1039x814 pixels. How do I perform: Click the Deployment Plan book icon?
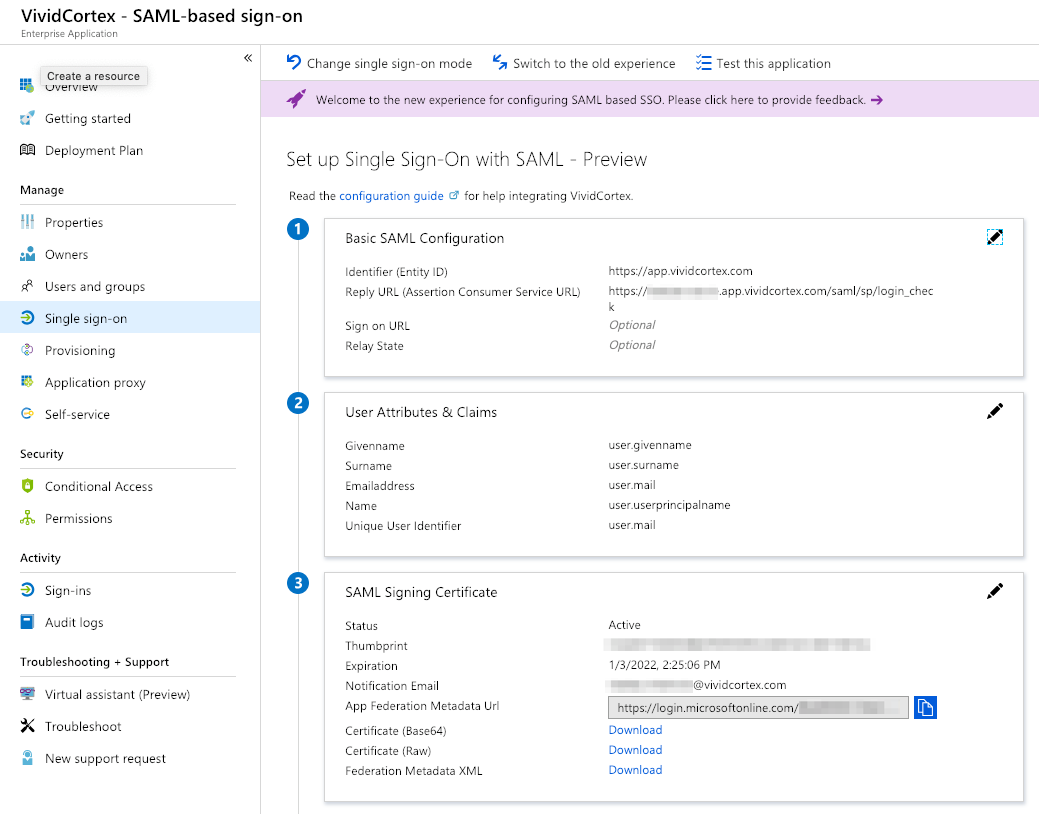pyautogui.click(x=27, y=150)
